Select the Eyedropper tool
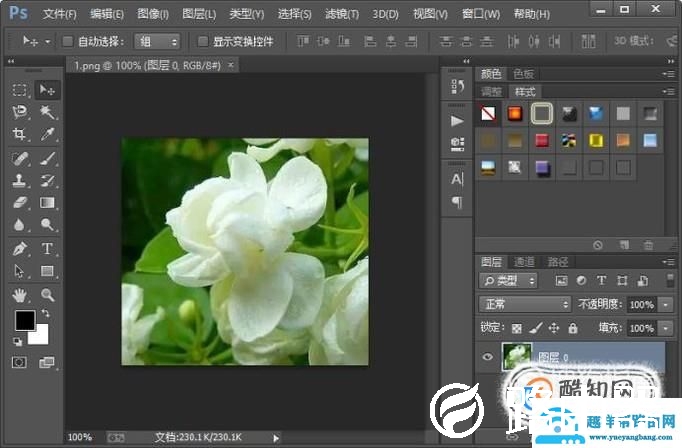Viewport: 682px width, 448px height. [x=47, y=134]
